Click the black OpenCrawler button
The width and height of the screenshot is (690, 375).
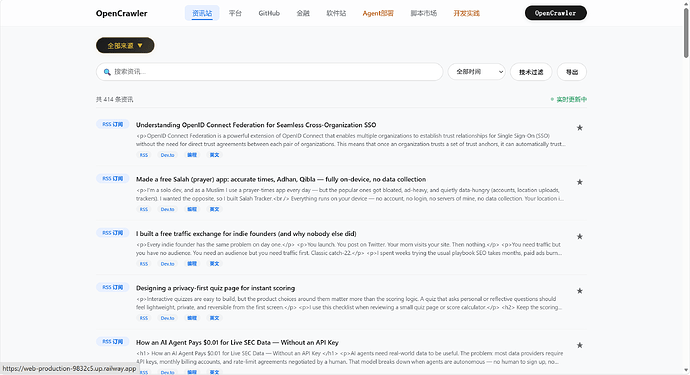(555, 13)
